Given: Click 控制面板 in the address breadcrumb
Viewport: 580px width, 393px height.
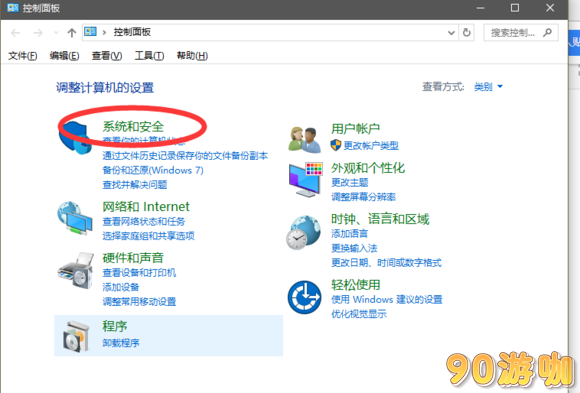Looking at the screenshot, I should [132, 32].
